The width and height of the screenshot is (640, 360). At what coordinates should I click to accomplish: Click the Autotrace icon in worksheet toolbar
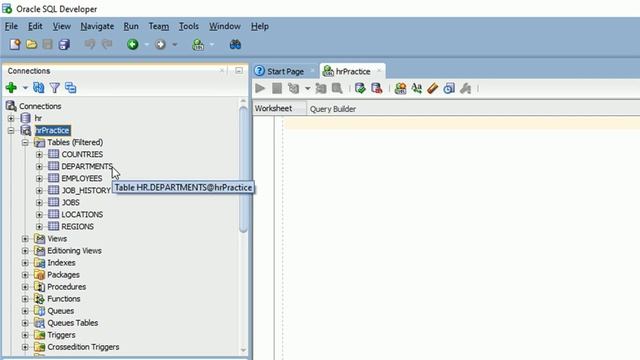[x=321, y=88]
